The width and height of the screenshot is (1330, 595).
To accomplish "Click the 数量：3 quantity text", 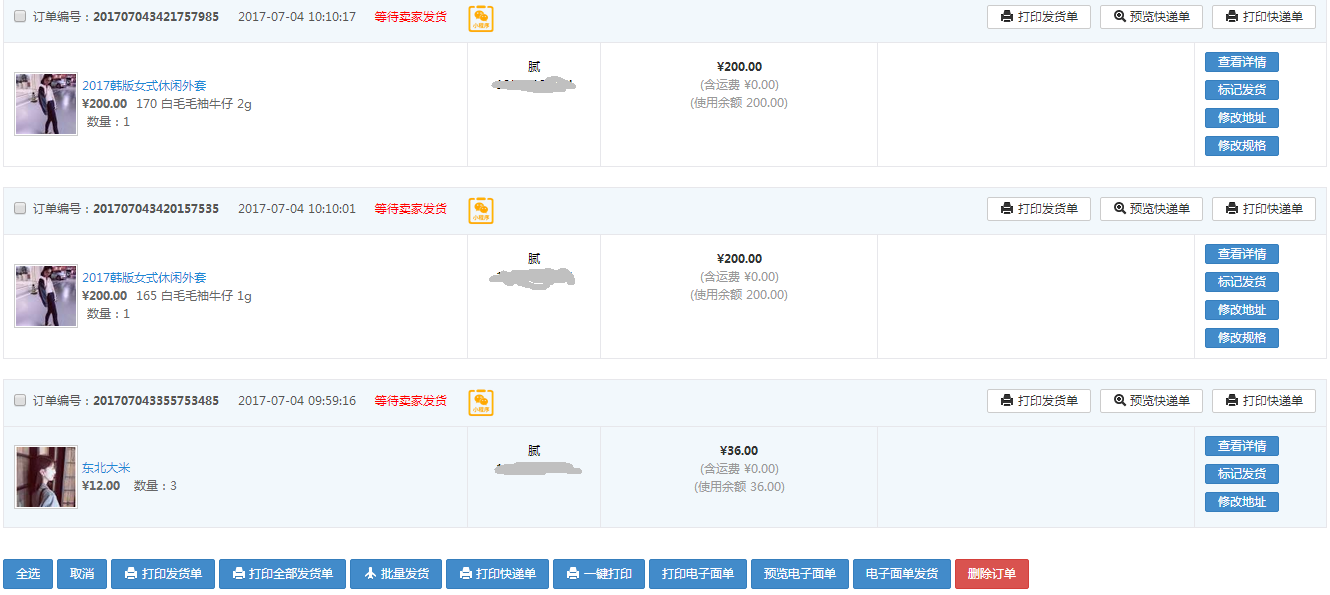I will coord(155,486).
